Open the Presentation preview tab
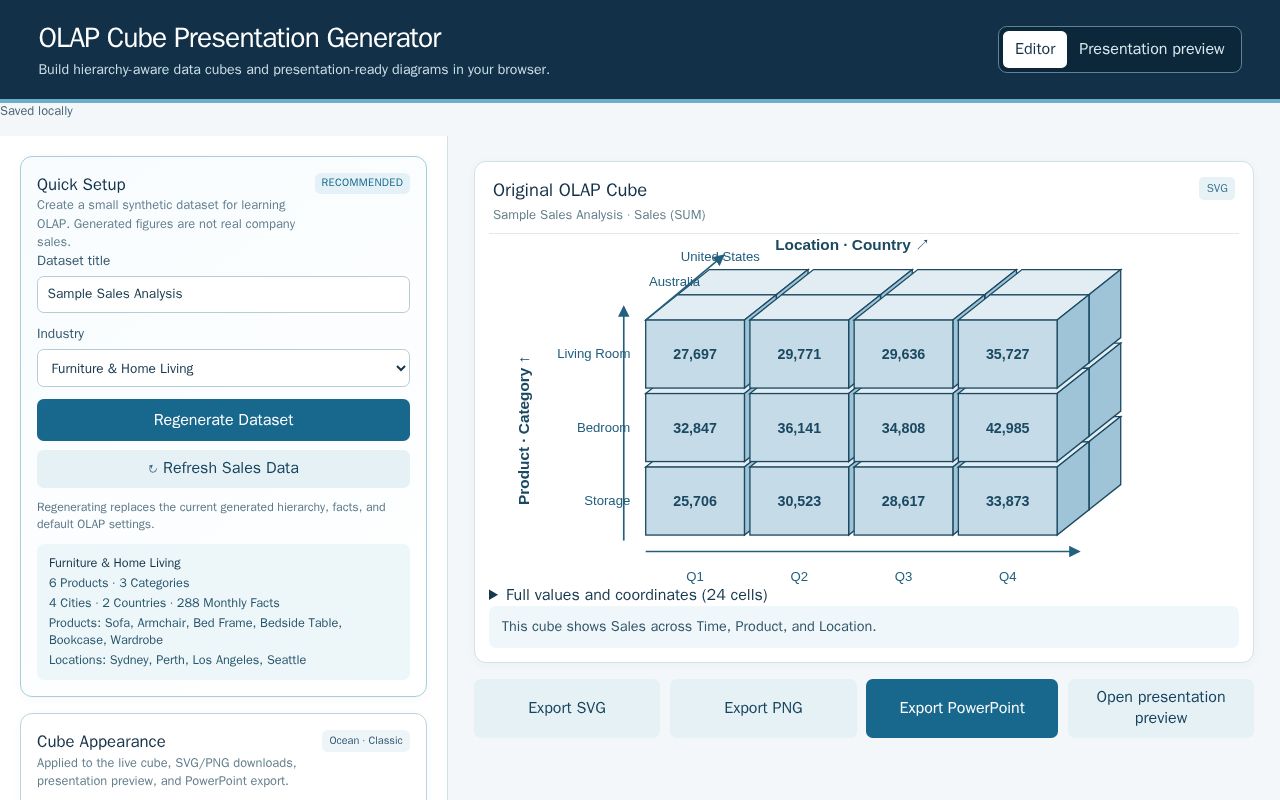1280x800 pixels. 1151,49
